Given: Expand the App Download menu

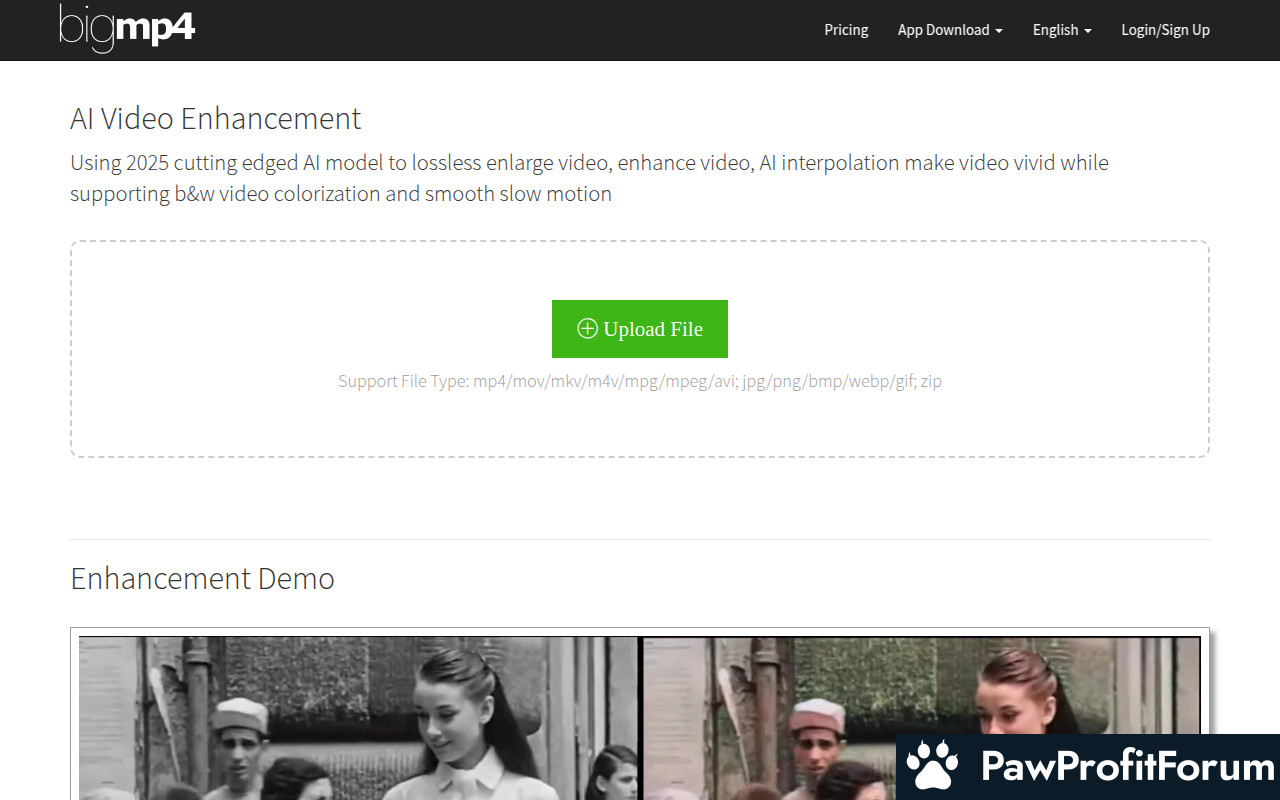Looking at the screenshot, I should (x=949, y=30).
